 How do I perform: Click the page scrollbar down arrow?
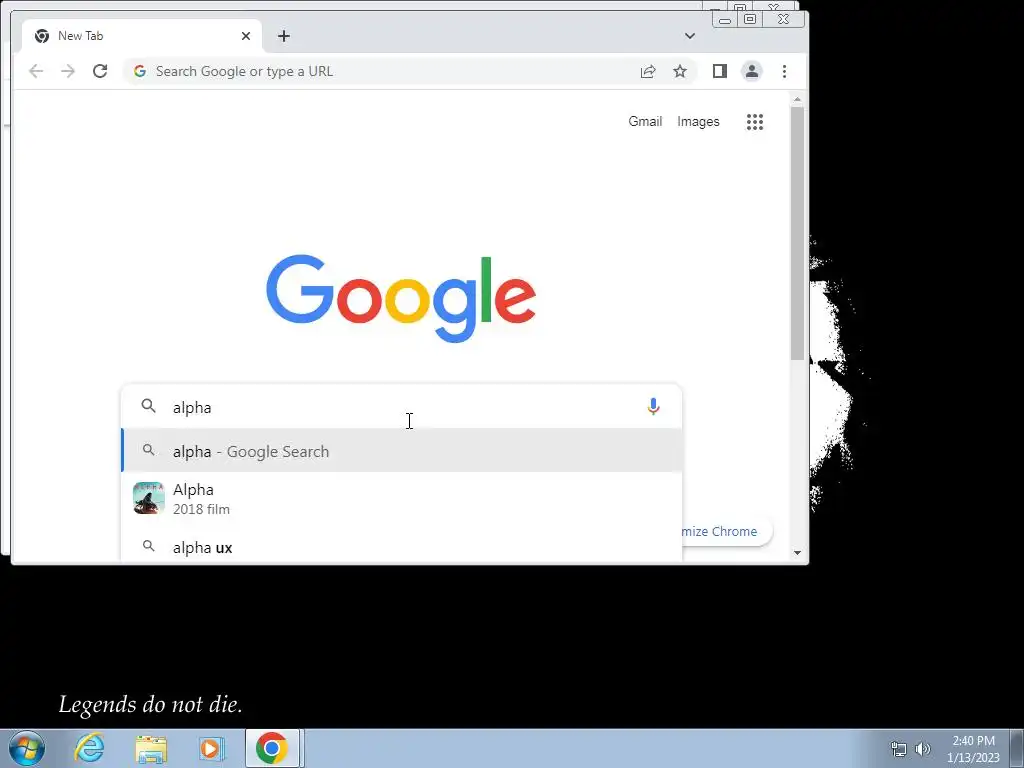[797, 552]
